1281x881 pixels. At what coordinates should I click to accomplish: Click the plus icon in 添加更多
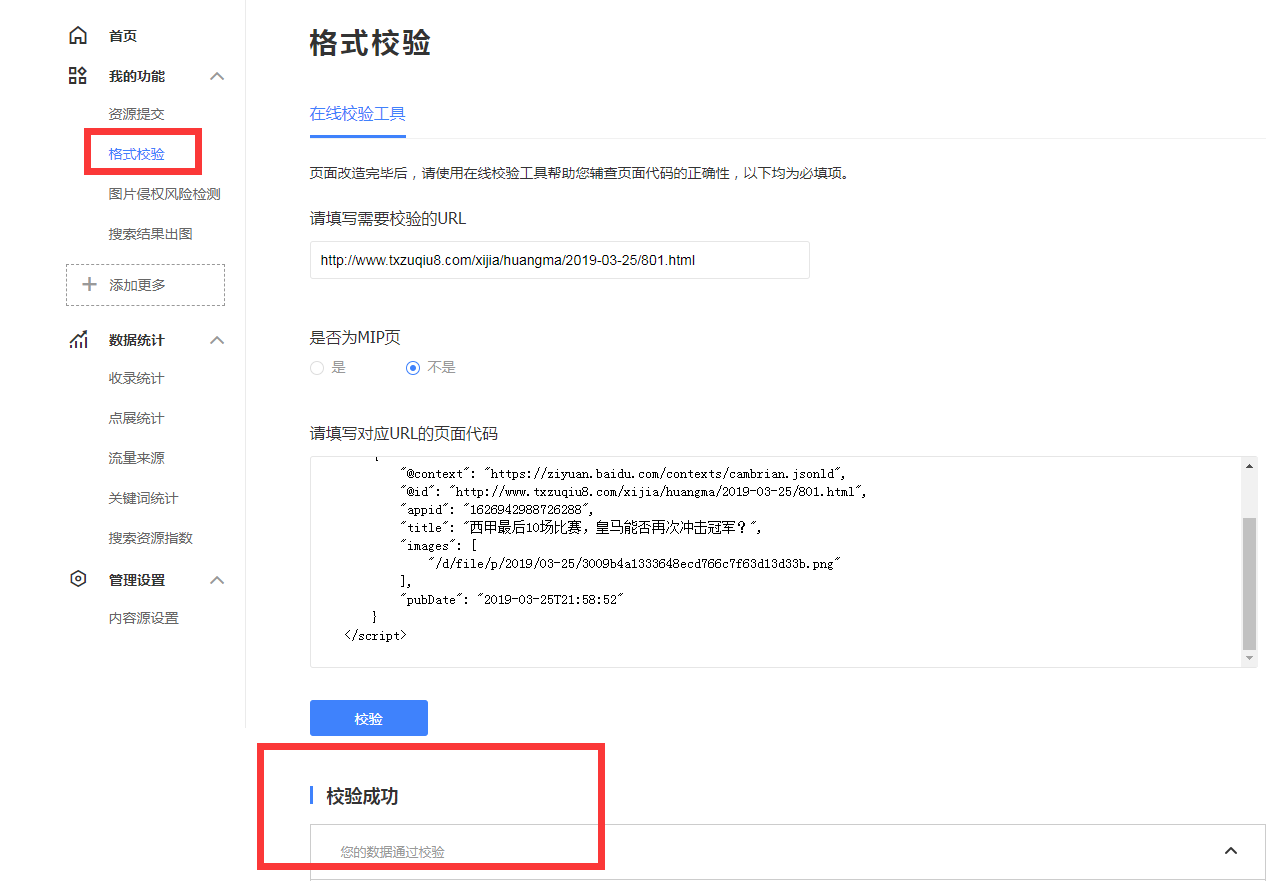[89, 285]
